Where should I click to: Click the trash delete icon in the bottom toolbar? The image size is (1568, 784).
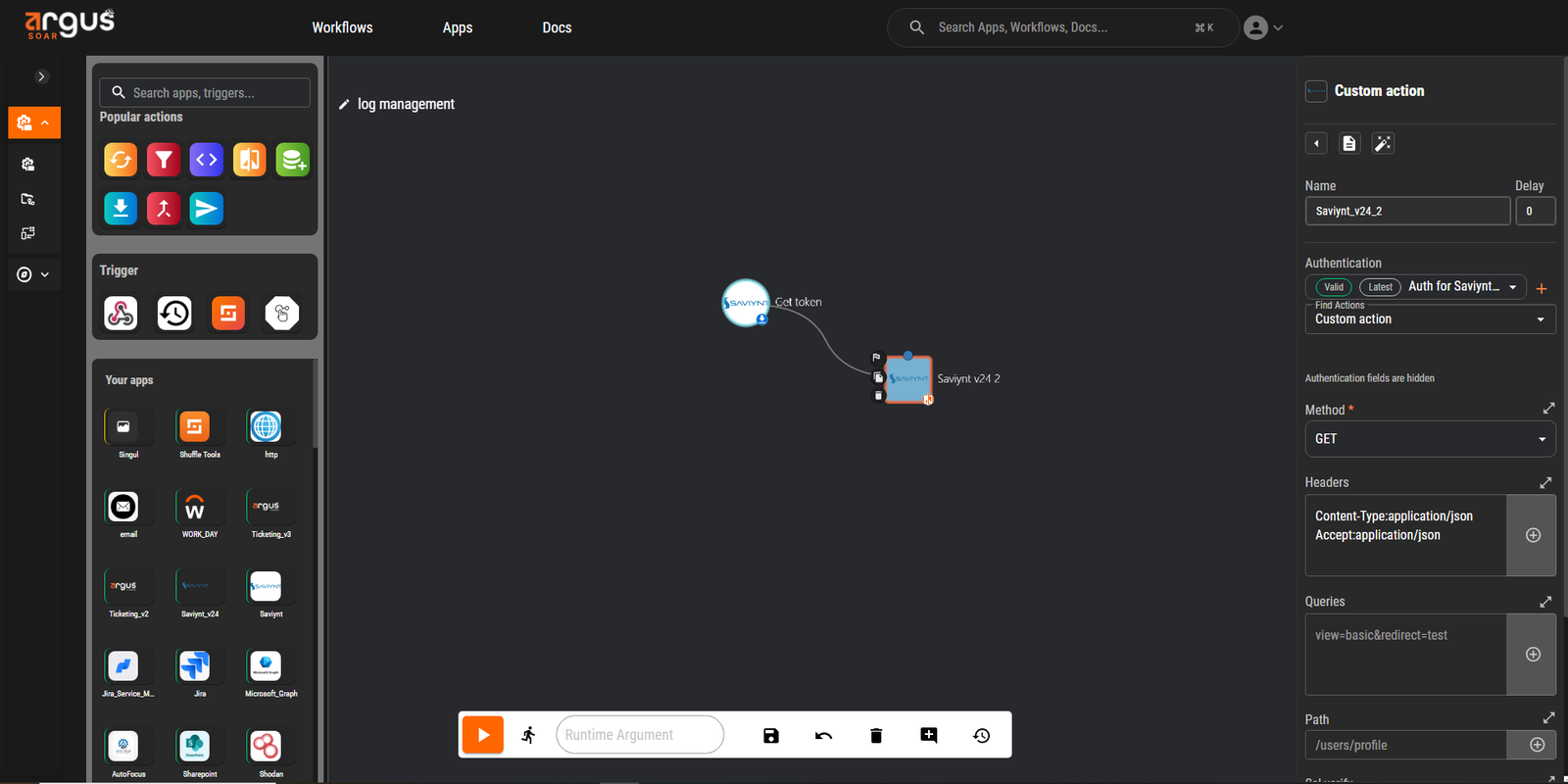[876, 735]
